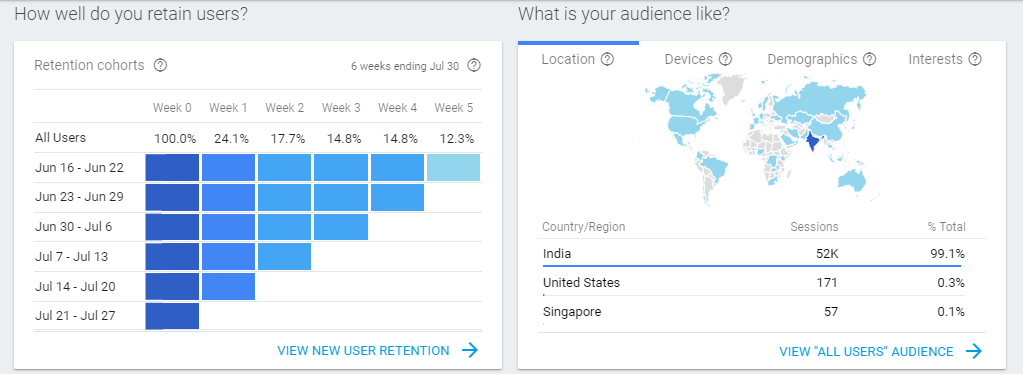
Task: Click the Week 2 column header
Action: (x=284, y=108)
